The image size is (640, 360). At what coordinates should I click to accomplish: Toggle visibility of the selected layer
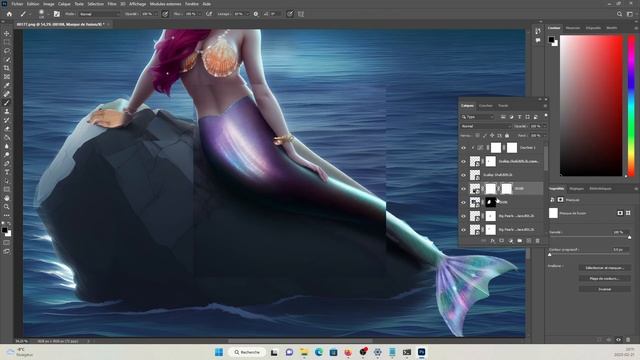point(463,189)
